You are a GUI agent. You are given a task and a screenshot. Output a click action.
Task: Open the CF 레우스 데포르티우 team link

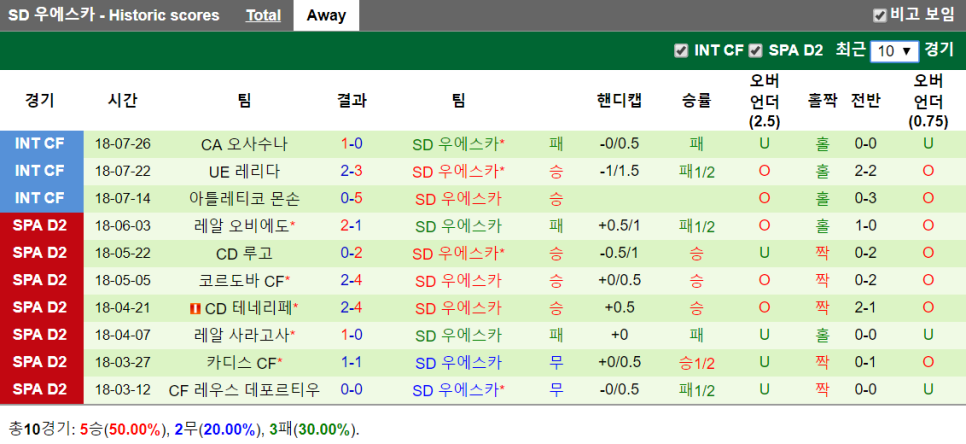click(244, 390)
